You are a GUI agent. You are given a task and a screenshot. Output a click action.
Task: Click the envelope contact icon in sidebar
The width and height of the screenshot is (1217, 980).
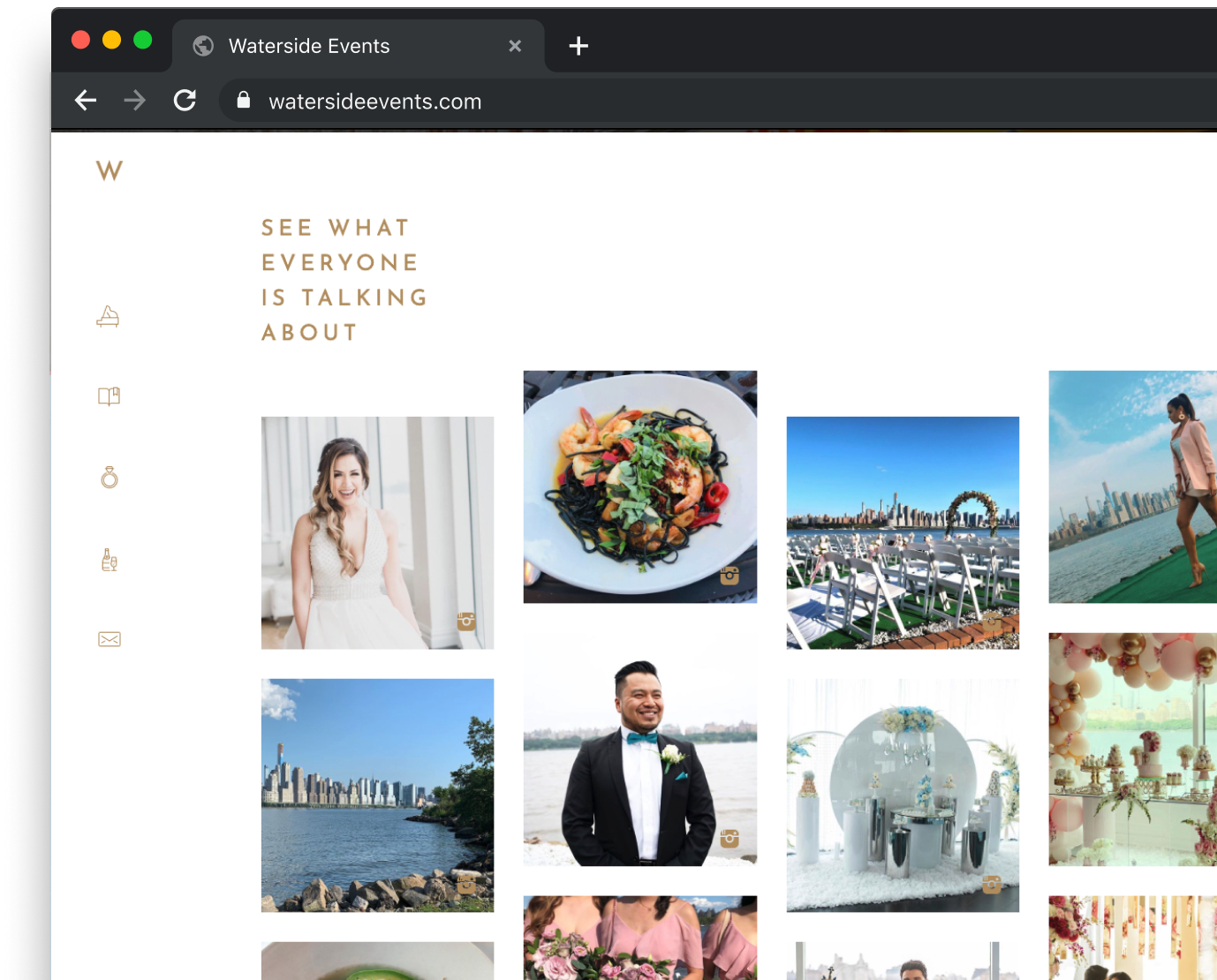tap(110, 639)
